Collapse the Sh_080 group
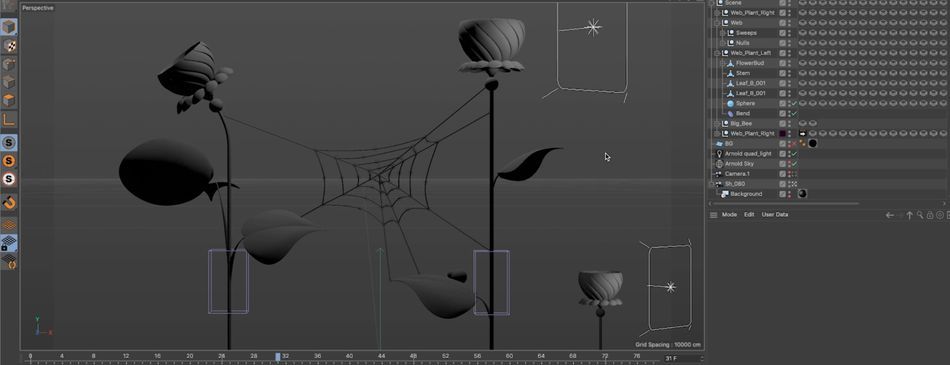Screen dimensions: 950x365 click(712, 184)
